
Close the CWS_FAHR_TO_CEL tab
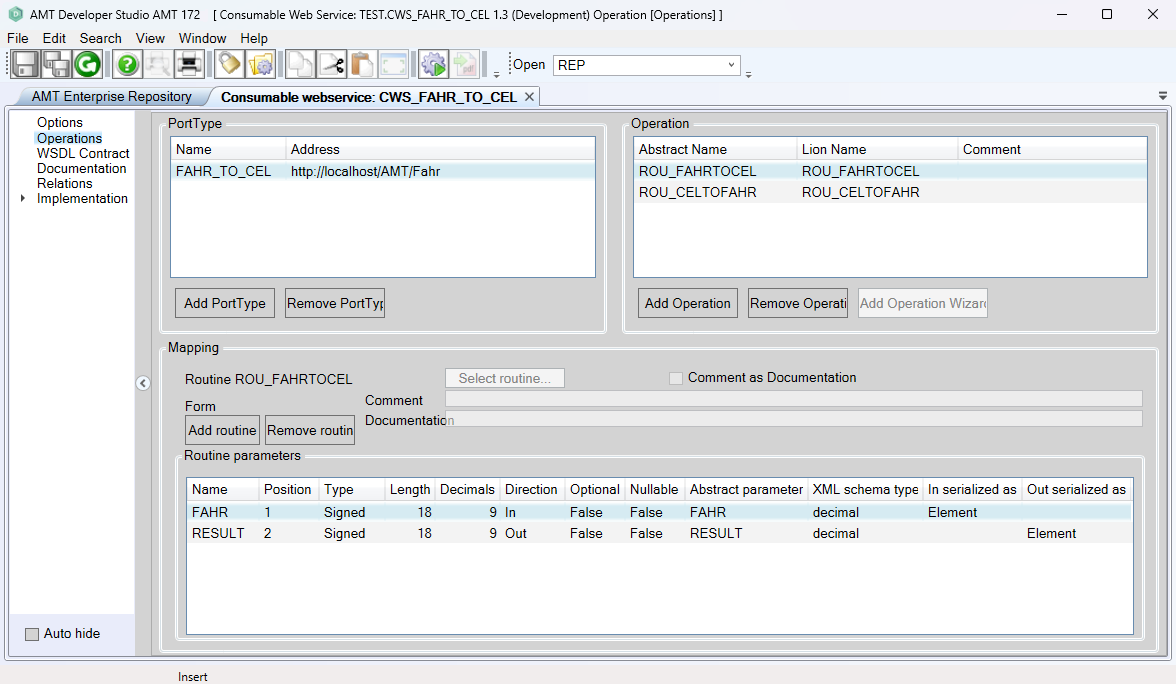530,97
